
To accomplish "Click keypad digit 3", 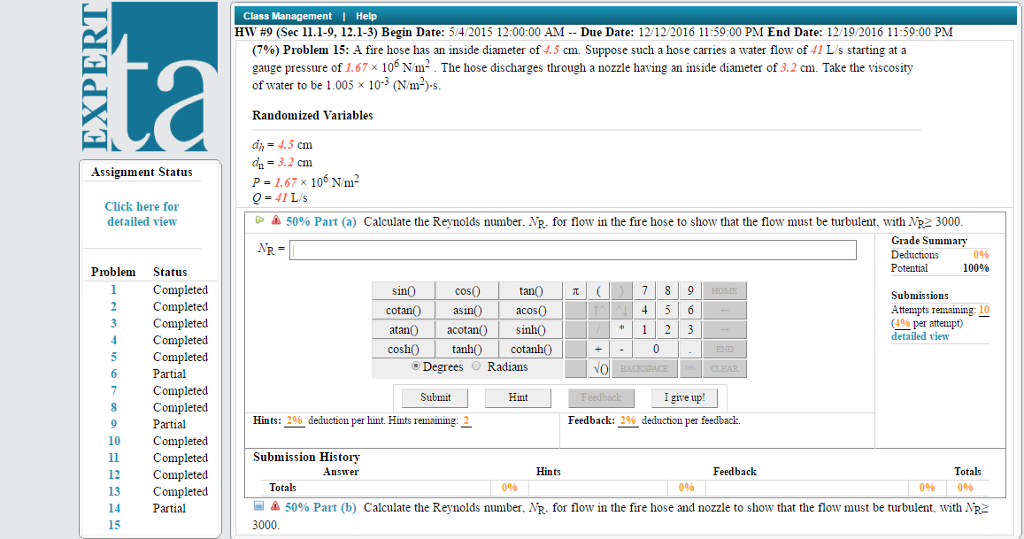I will coord(690,330).
